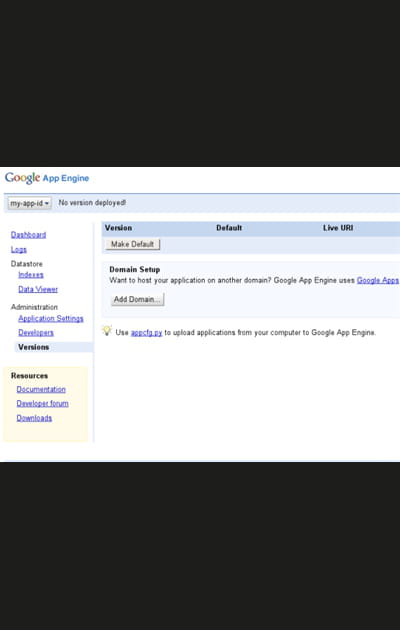Open the Downloads link
The width and height of the screenshot is (400, 630).
pyautogui.click(x=34, y=418)
